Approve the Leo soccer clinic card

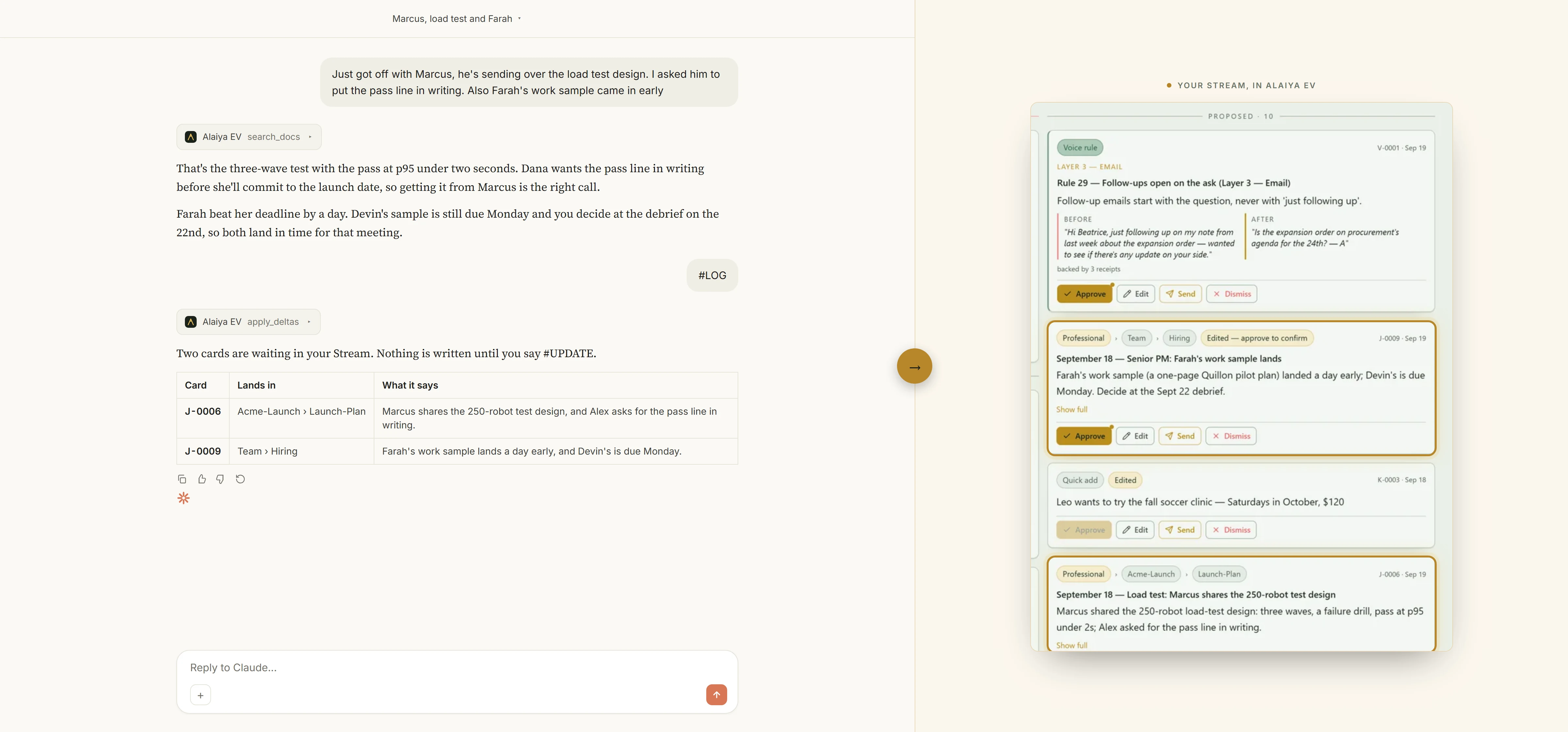click(x=1084, y=530)
